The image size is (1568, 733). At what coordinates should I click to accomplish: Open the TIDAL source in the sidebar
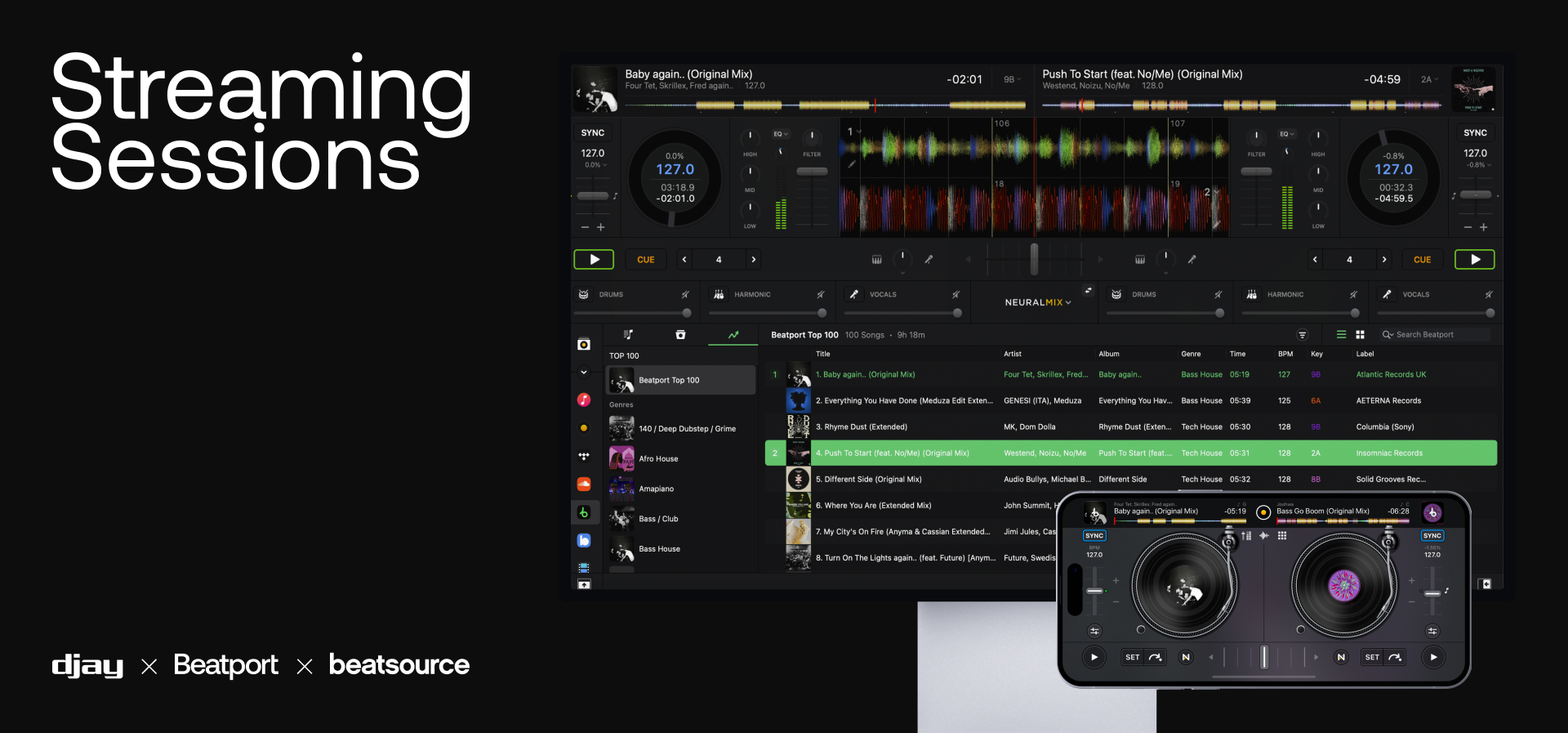(584, 456)
